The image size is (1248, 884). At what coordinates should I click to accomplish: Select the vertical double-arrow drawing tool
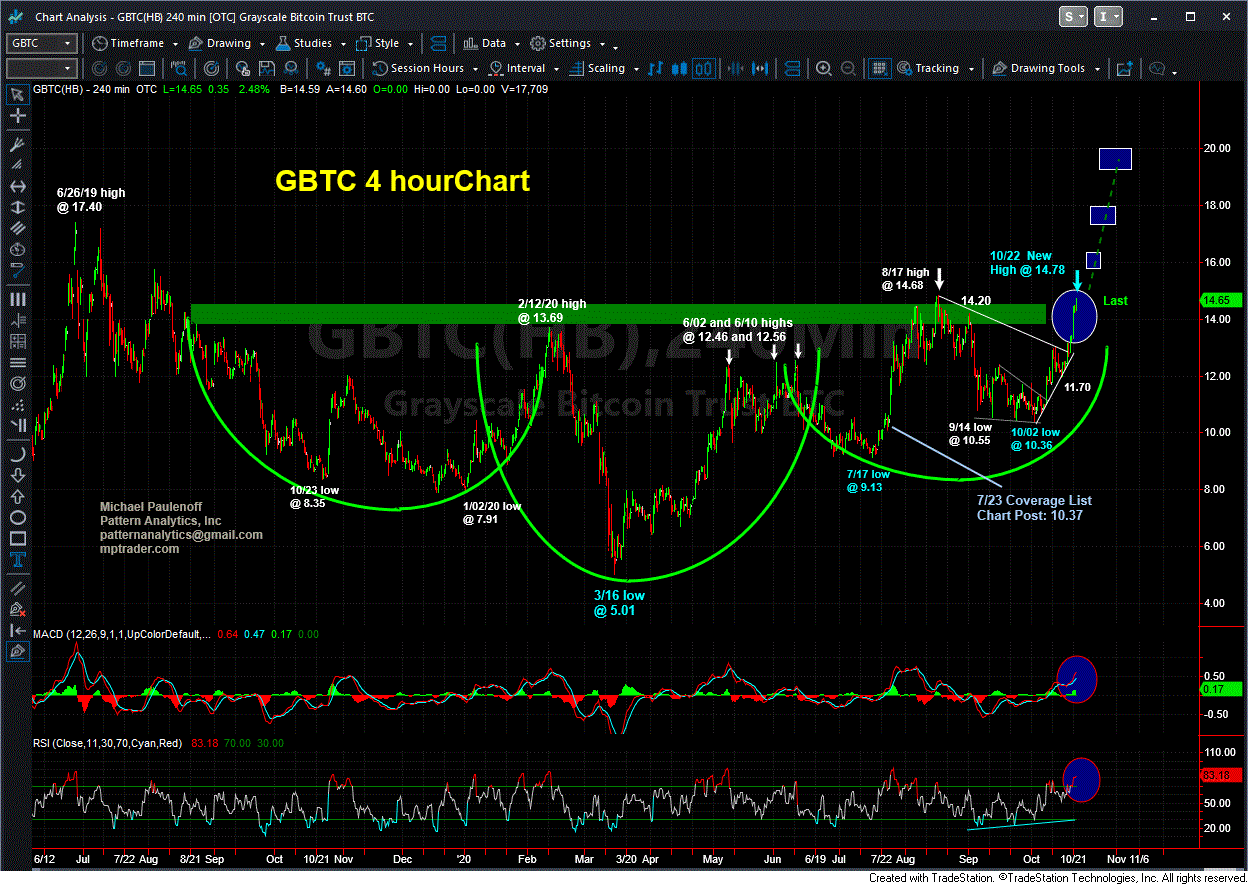click(17, 208)
